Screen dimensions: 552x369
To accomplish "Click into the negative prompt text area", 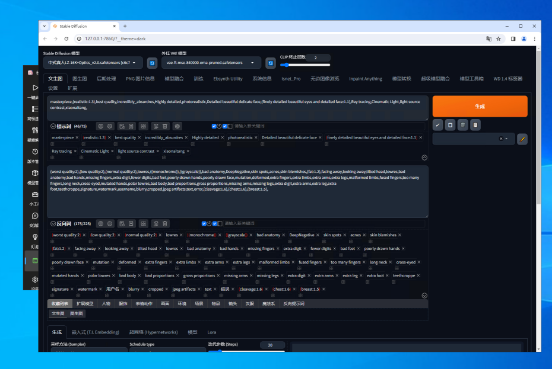I will tap(238, 192).
